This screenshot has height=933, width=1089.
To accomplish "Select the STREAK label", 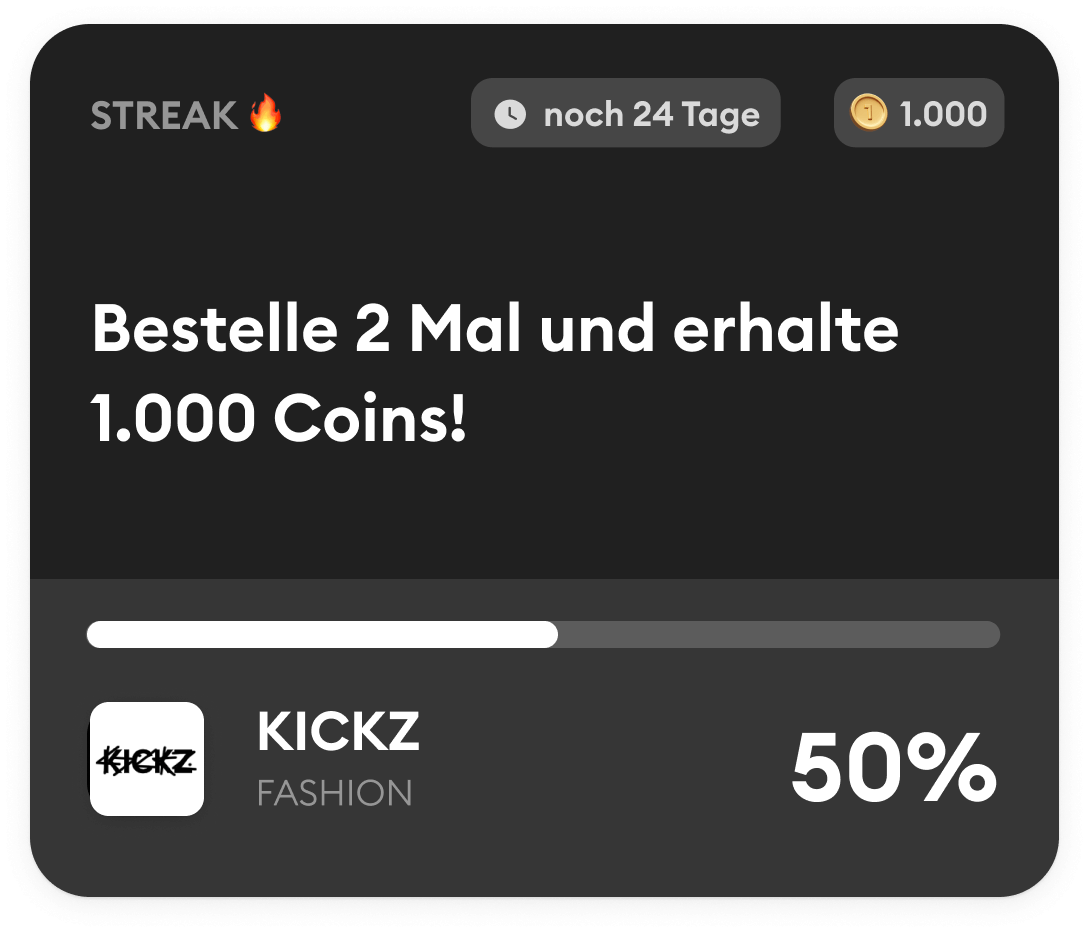I will pyautogui.click(x=164, y=115).
